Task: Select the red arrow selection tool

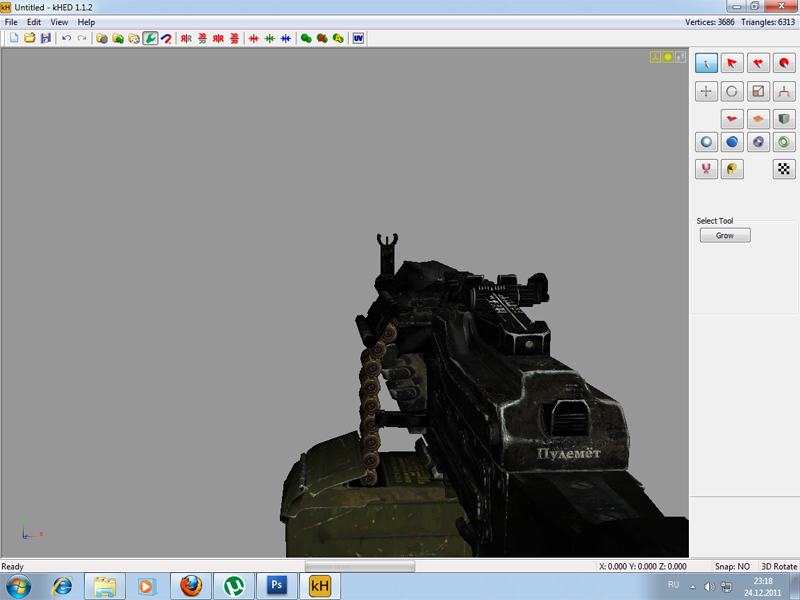Action: click(x=732, y=63)
